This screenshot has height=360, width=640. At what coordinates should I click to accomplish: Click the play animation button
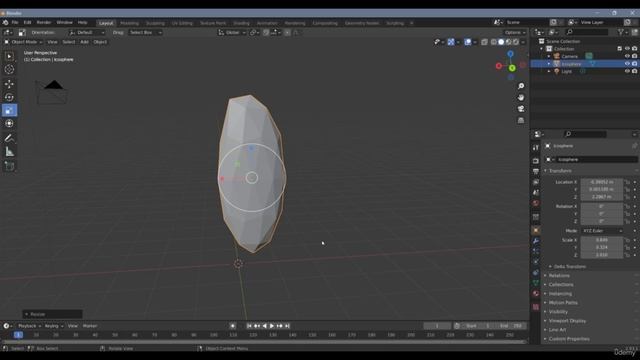click(272, 326)
